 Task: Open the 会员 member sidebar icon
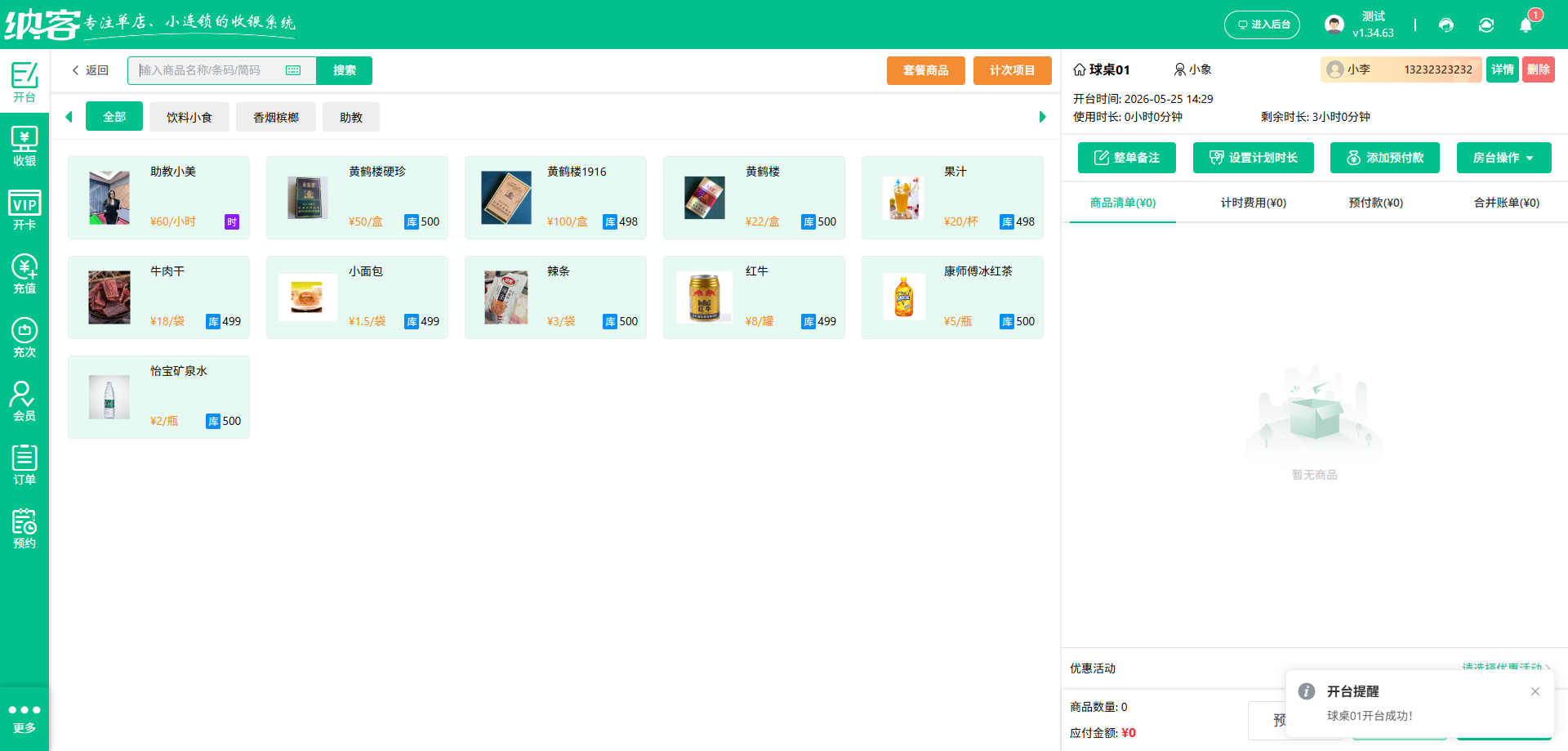(24, 400)
